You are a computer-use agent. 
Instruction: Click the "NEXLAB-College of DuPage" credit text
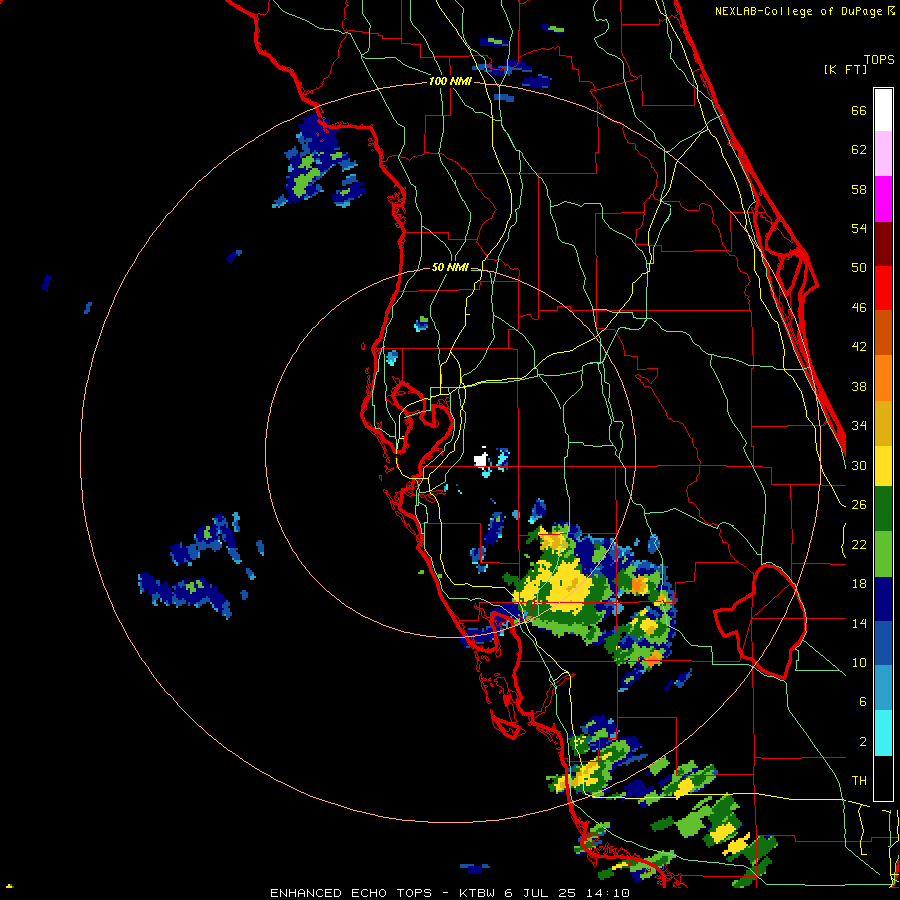pyautogui.click(x=798, y=11)
